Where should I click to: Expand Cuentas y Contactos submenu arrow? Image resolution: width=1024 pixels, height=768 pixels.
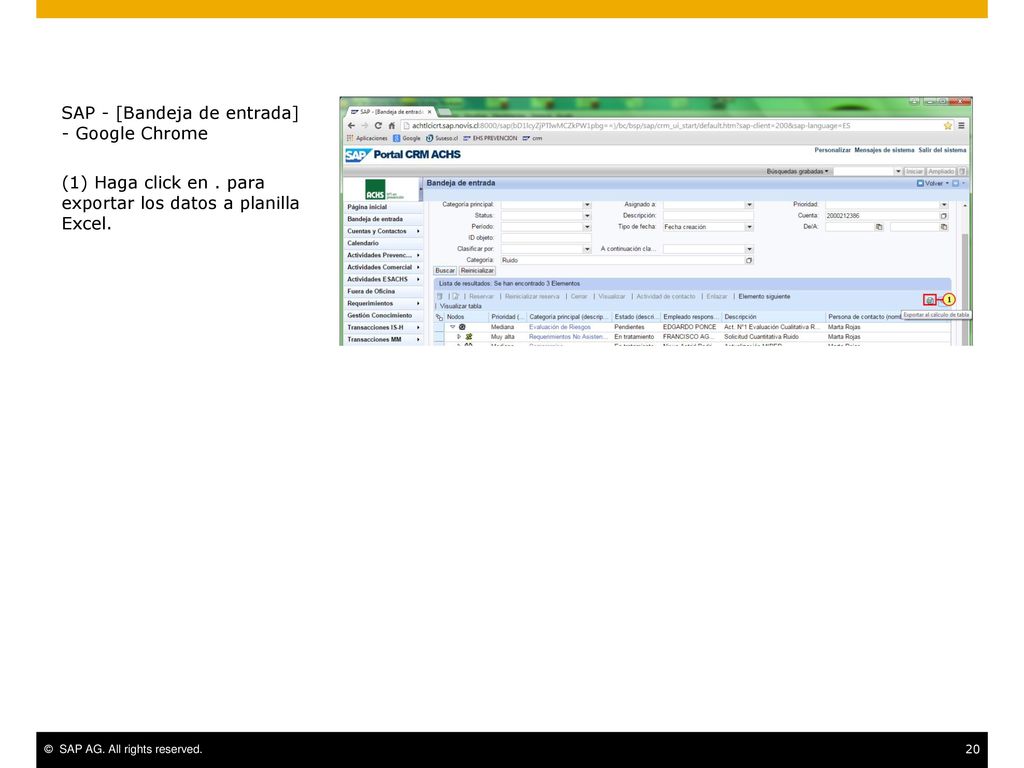coord(418,231)
